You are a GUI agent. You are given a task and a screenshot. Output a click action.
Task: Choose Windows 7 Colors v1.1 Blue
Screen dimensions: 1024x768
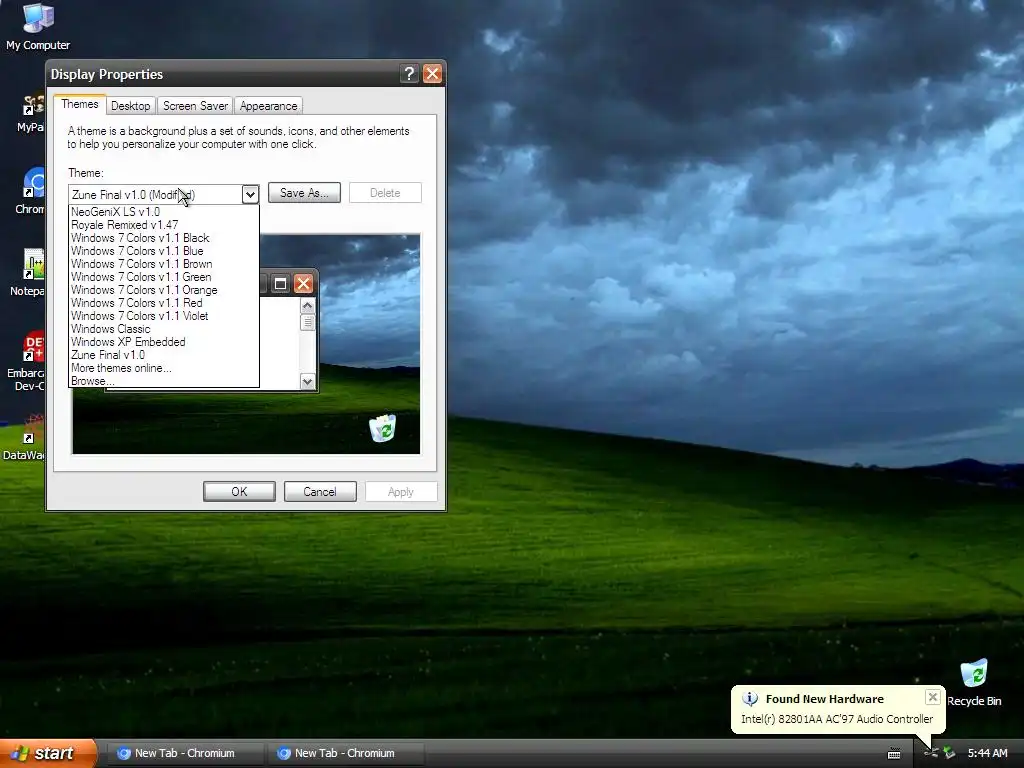pos(164,251)
